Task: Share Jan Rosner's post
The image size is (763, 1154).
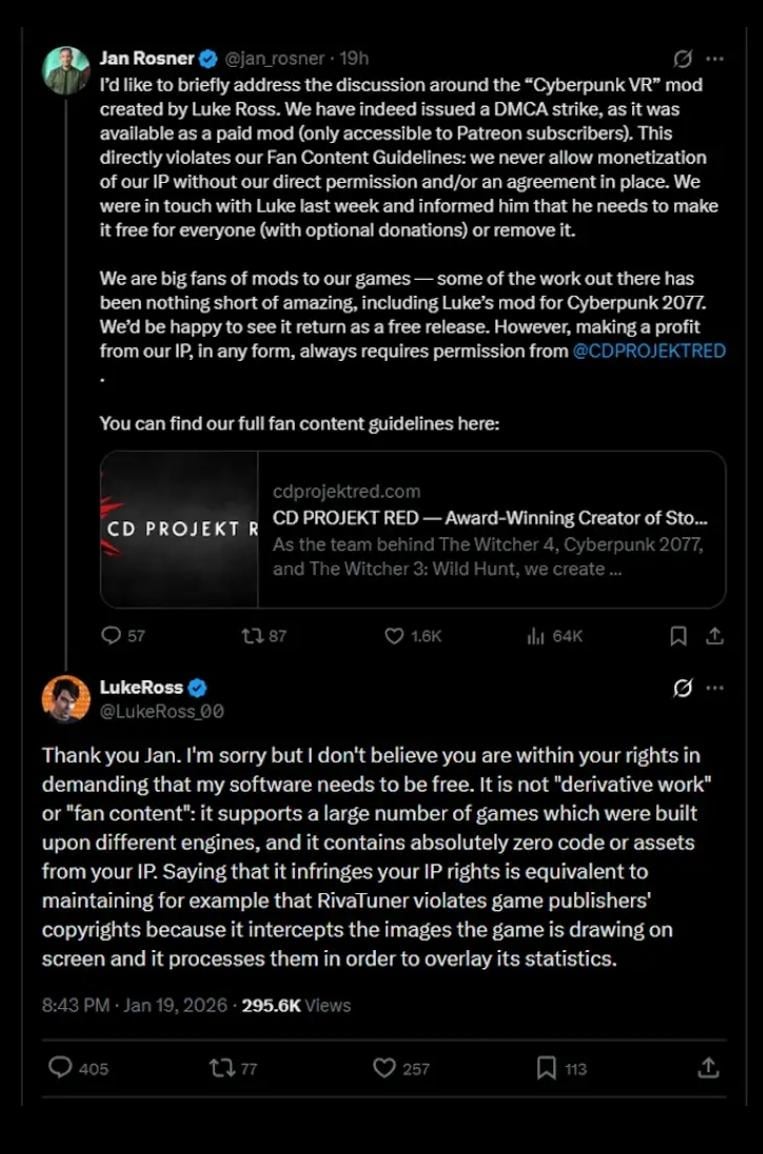Action: (714, 635)
